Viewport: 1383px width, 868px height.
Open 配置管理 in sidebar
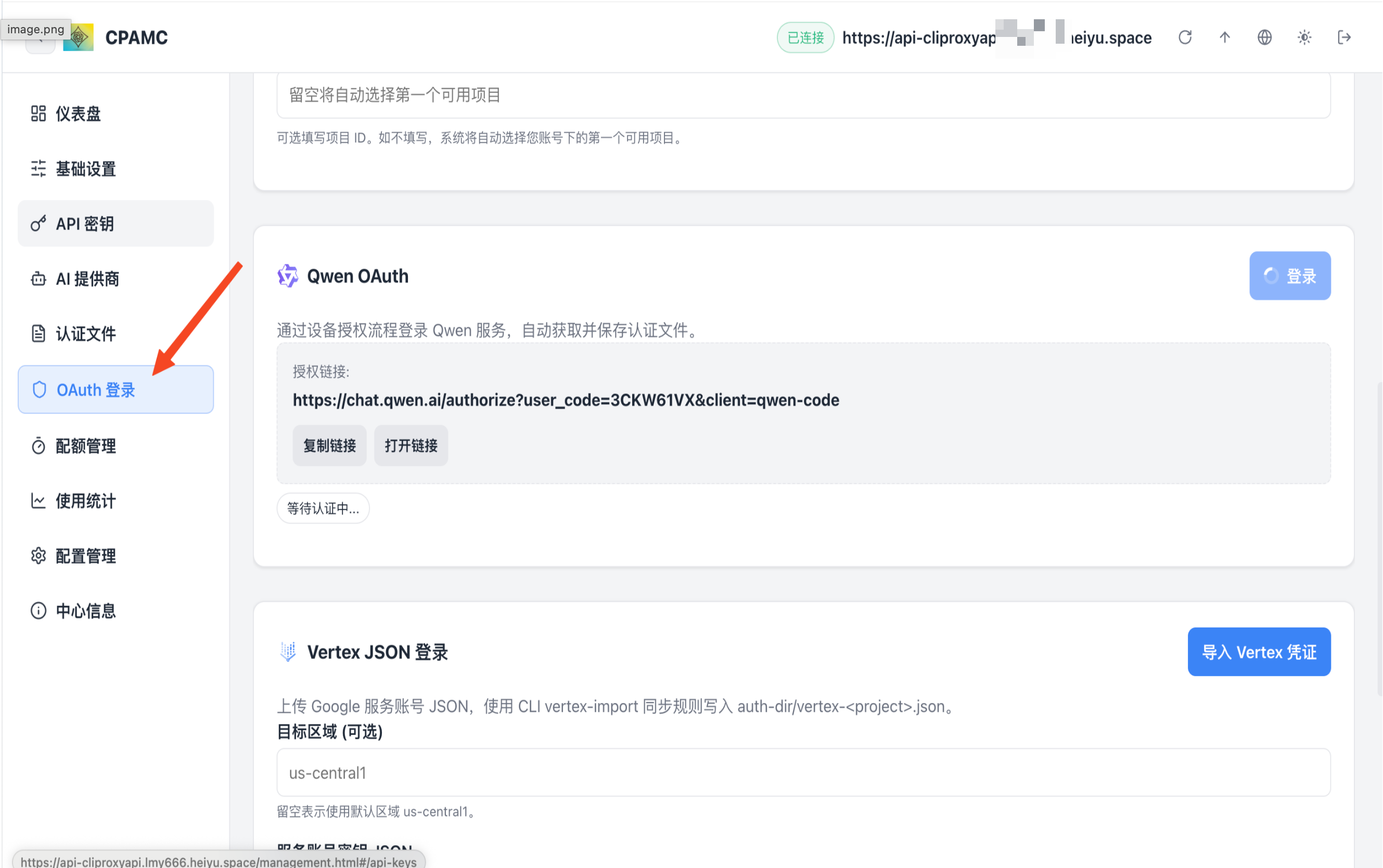click(x=116, y=556)
